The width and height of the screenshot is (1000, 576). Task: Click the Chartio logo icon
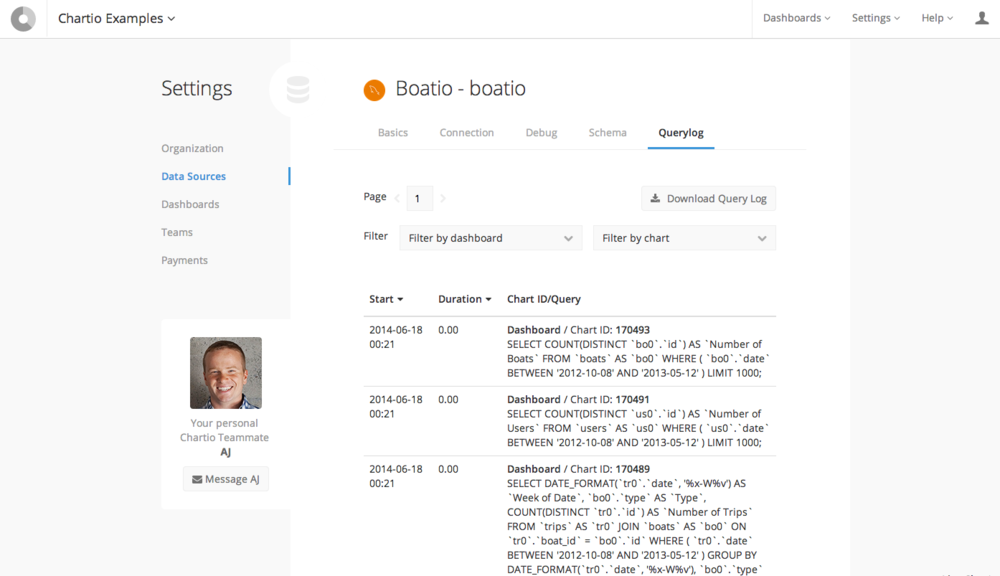pos(23,18)
